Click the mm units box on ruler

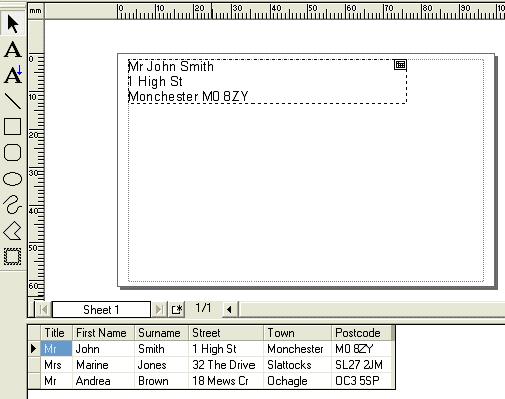point(36,11)
